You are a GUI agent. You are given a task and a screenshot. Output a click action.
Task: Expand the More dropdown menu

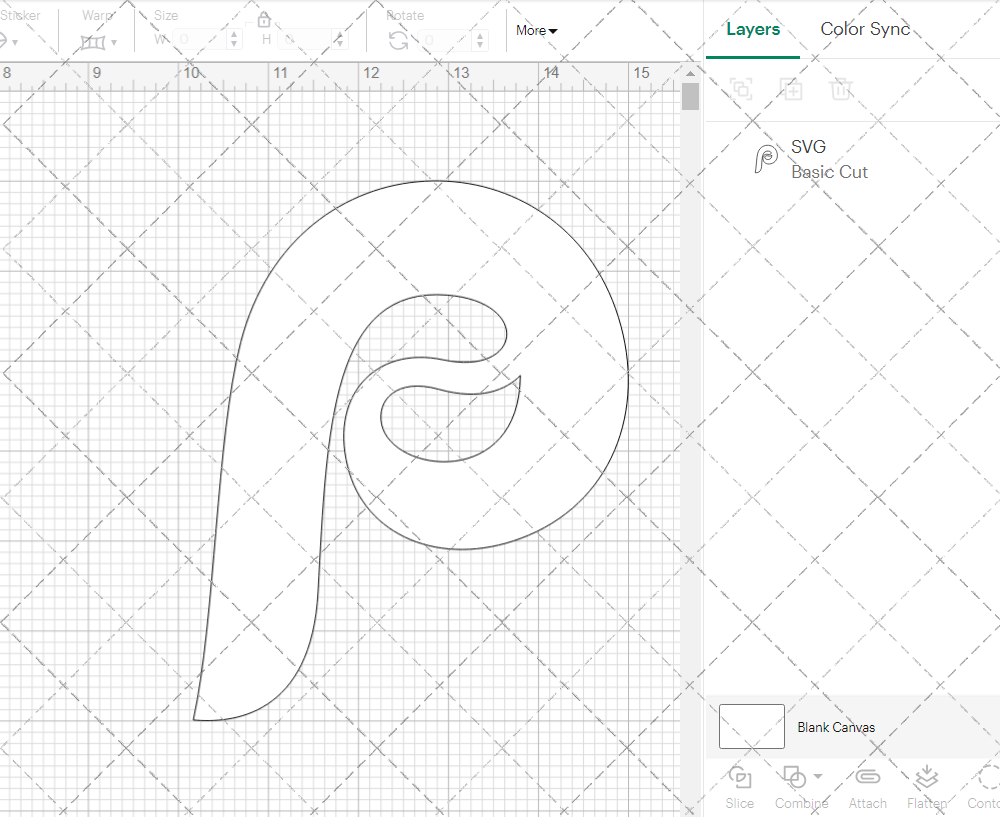tap(537, 31)
